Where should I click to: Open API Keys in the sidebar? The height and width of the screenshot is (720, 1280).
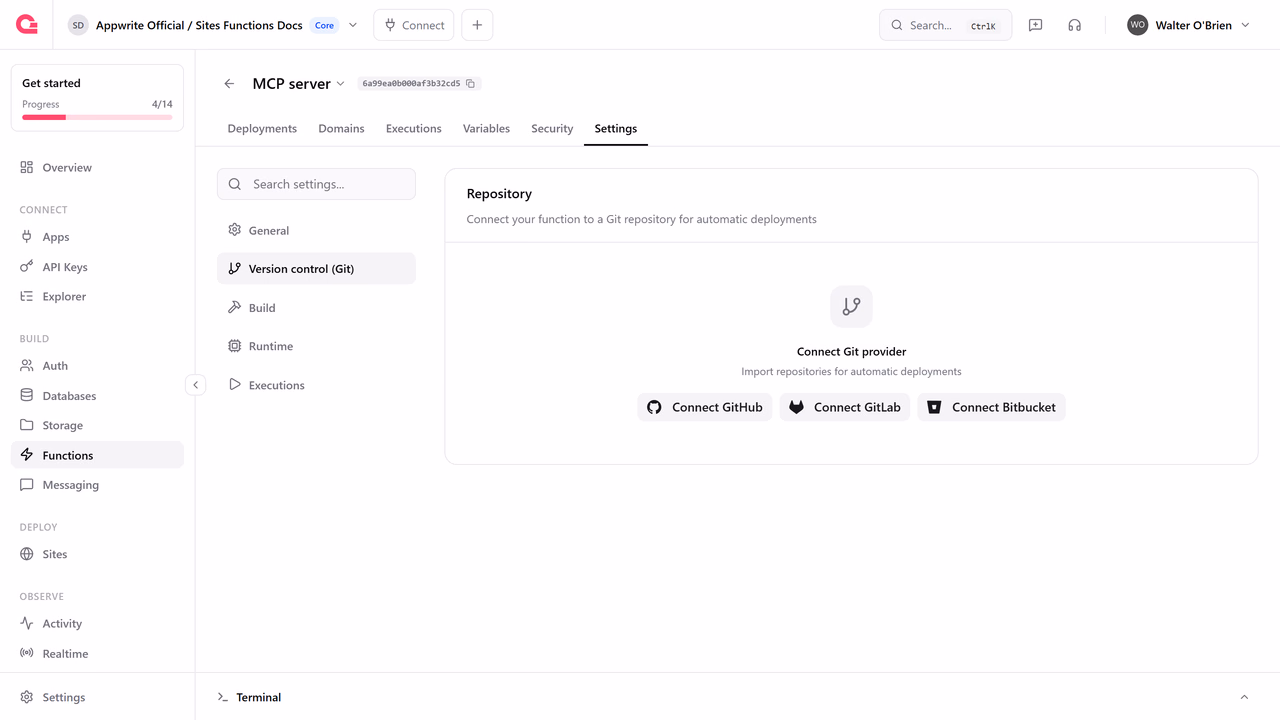(97, 267)
